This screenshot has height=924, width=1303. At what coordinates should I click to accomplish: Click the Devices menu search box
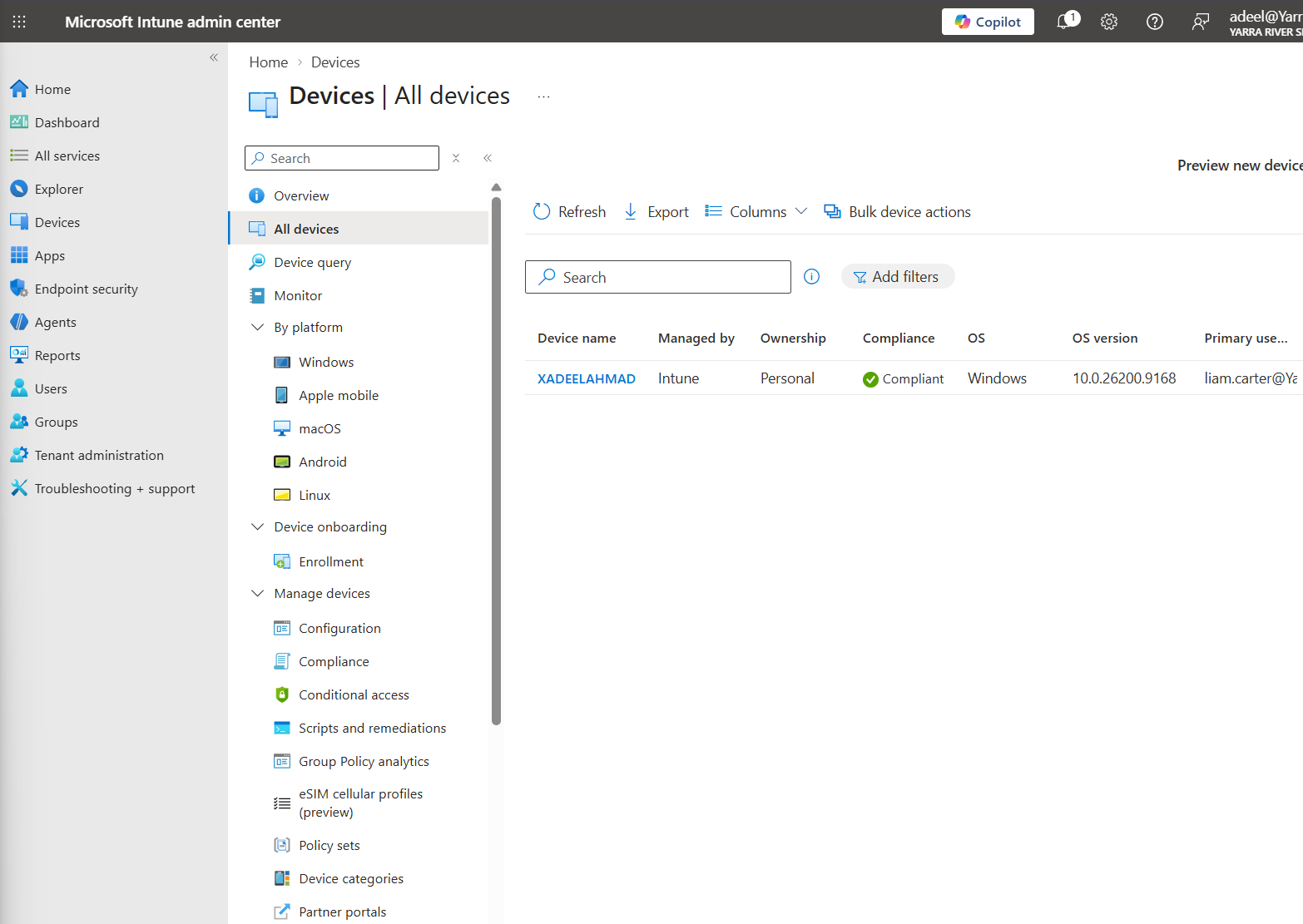342,158
